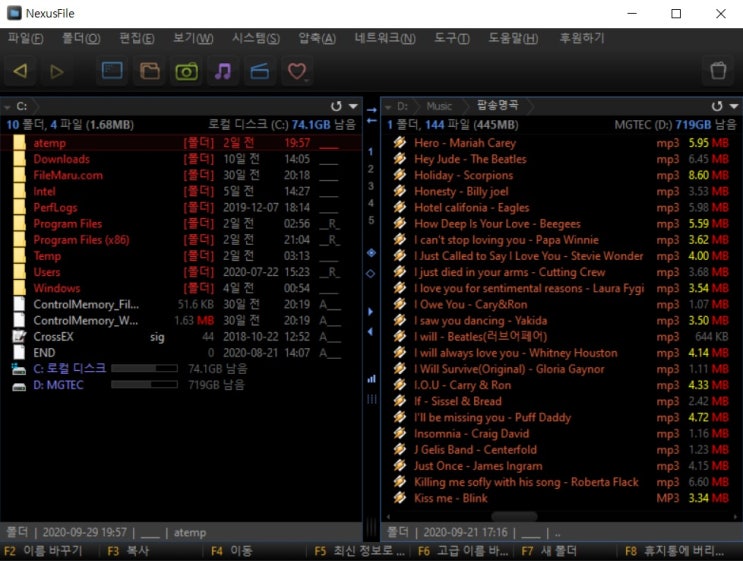Image resolution: width=743 pixels, height=561 pixels.
Task: Select the Program Files (x86) folder
Action: coord(181,239)
